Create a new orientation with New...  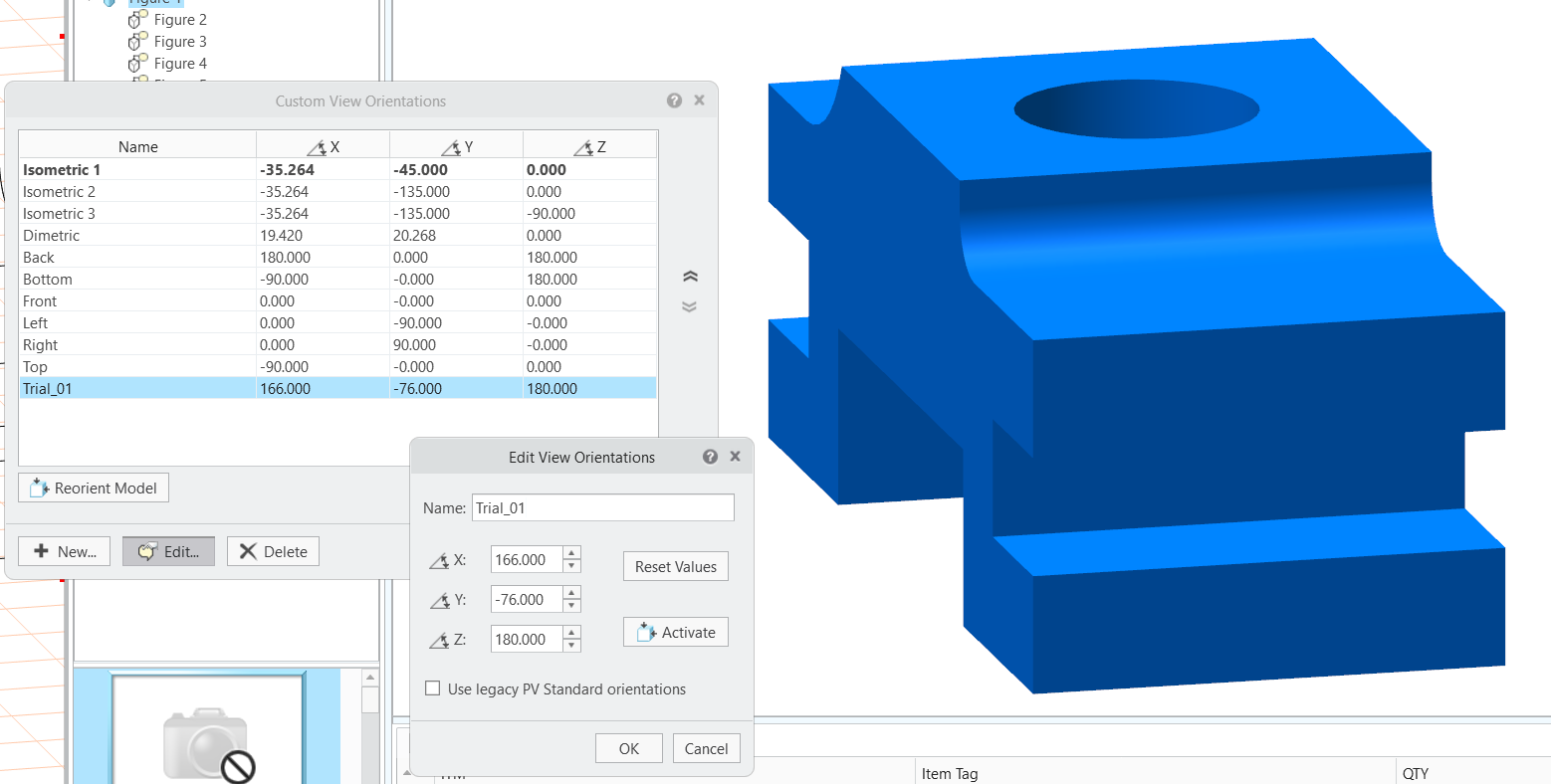64,550
